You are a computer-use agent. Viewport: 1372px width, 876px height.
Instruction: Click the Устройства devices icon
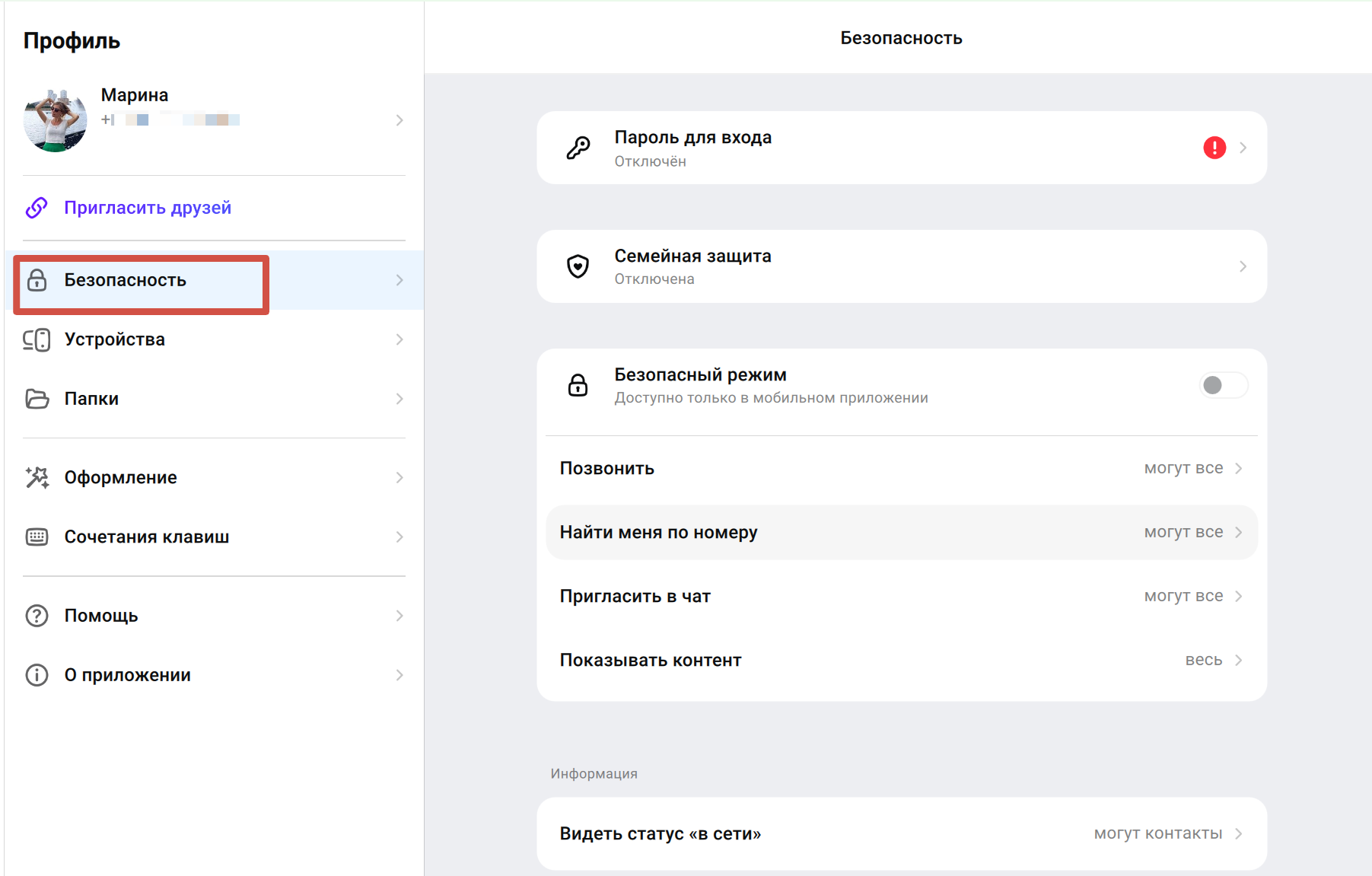37,339
